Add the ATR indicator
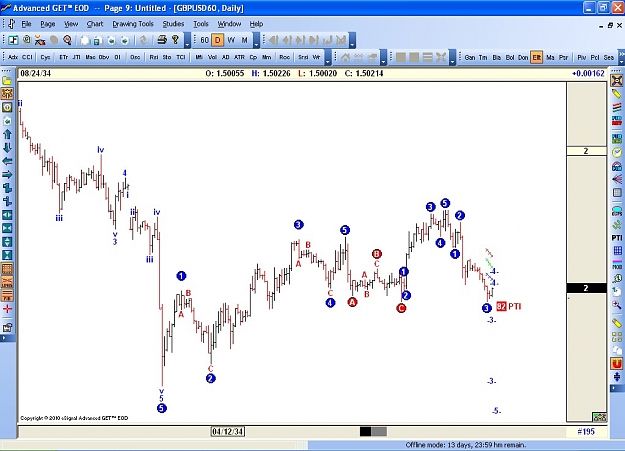The width and height of the screenshot is (625, 451). [x=239, y=57]
